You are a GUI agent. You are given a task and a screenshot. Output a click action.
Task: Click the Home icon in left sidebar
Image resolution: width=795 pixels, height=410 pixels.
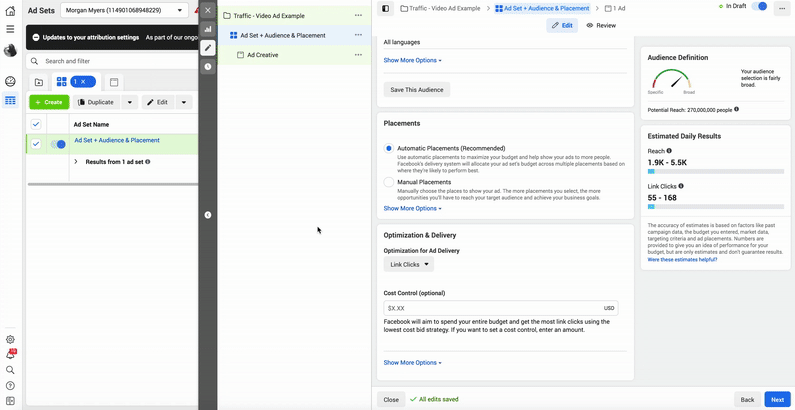(10, 10)
